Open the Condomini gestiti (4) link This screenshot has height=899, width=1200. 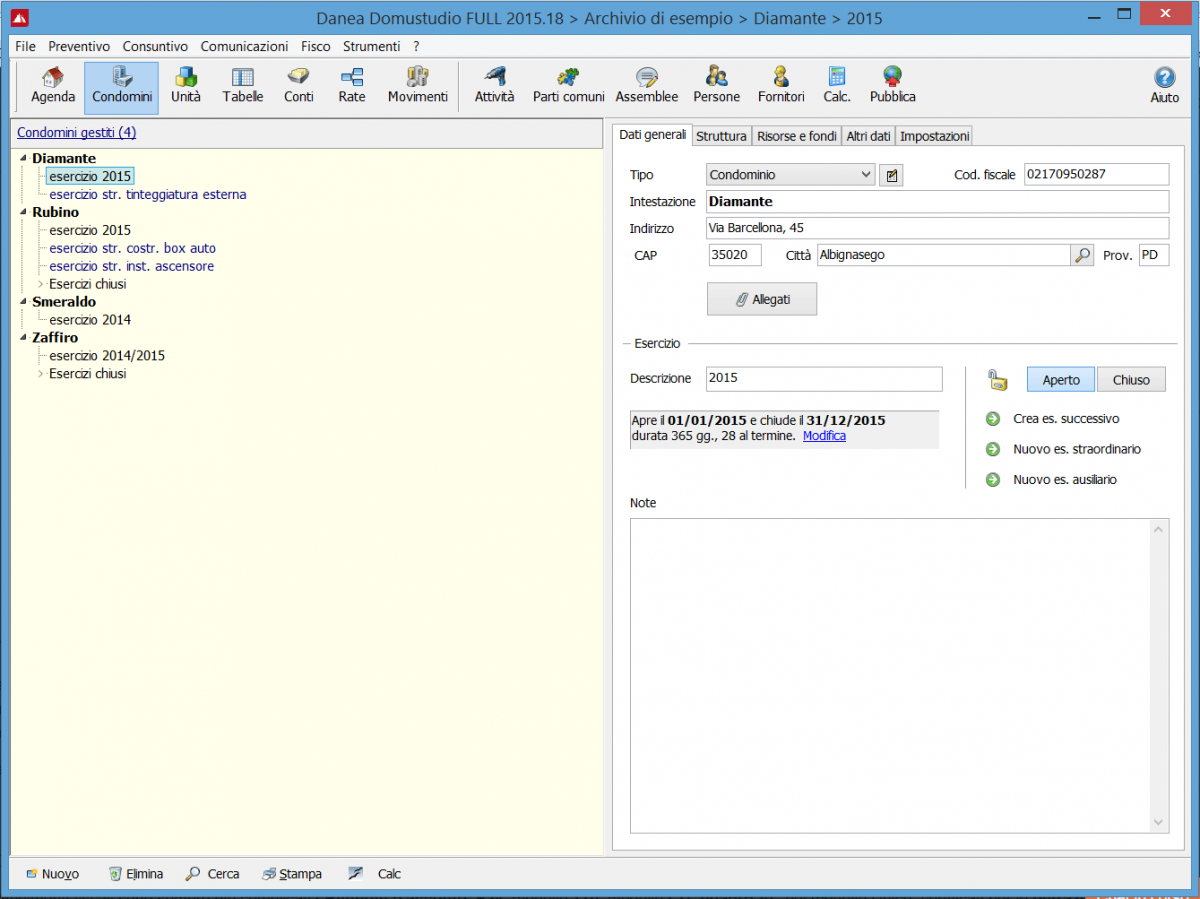coord(76,132)
